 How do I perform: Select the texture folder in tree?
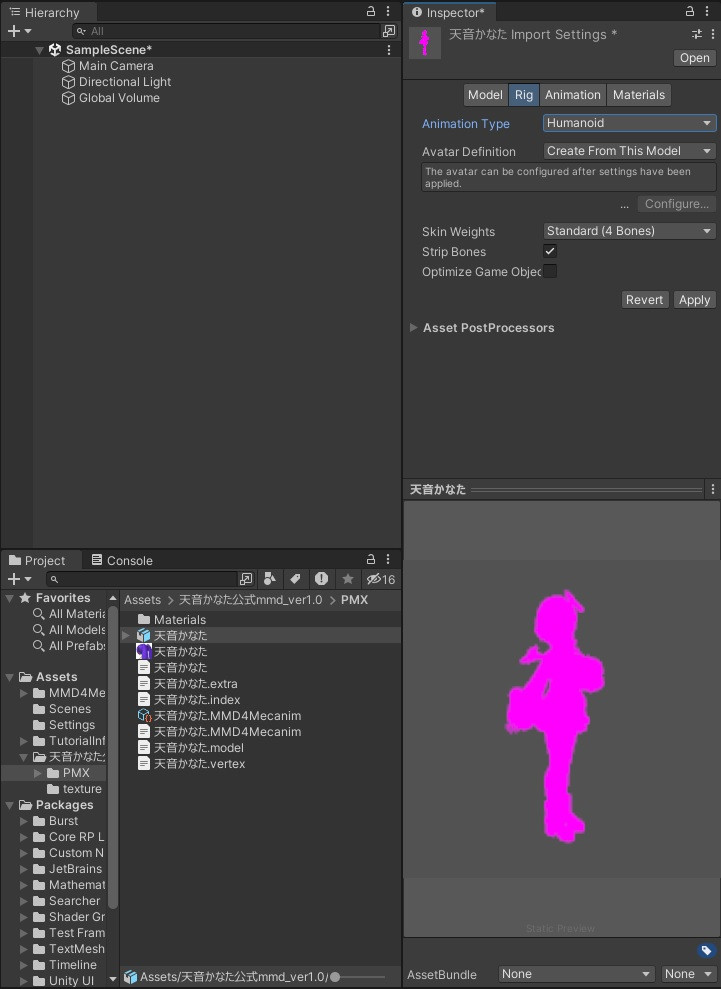click(74, 788)
